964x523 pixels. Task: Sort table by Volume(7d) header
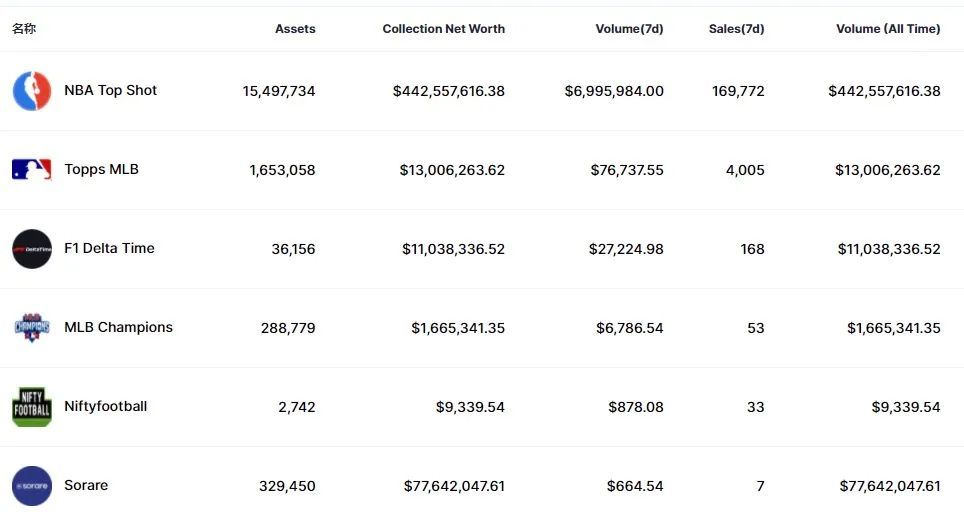[x=629, y=29]
